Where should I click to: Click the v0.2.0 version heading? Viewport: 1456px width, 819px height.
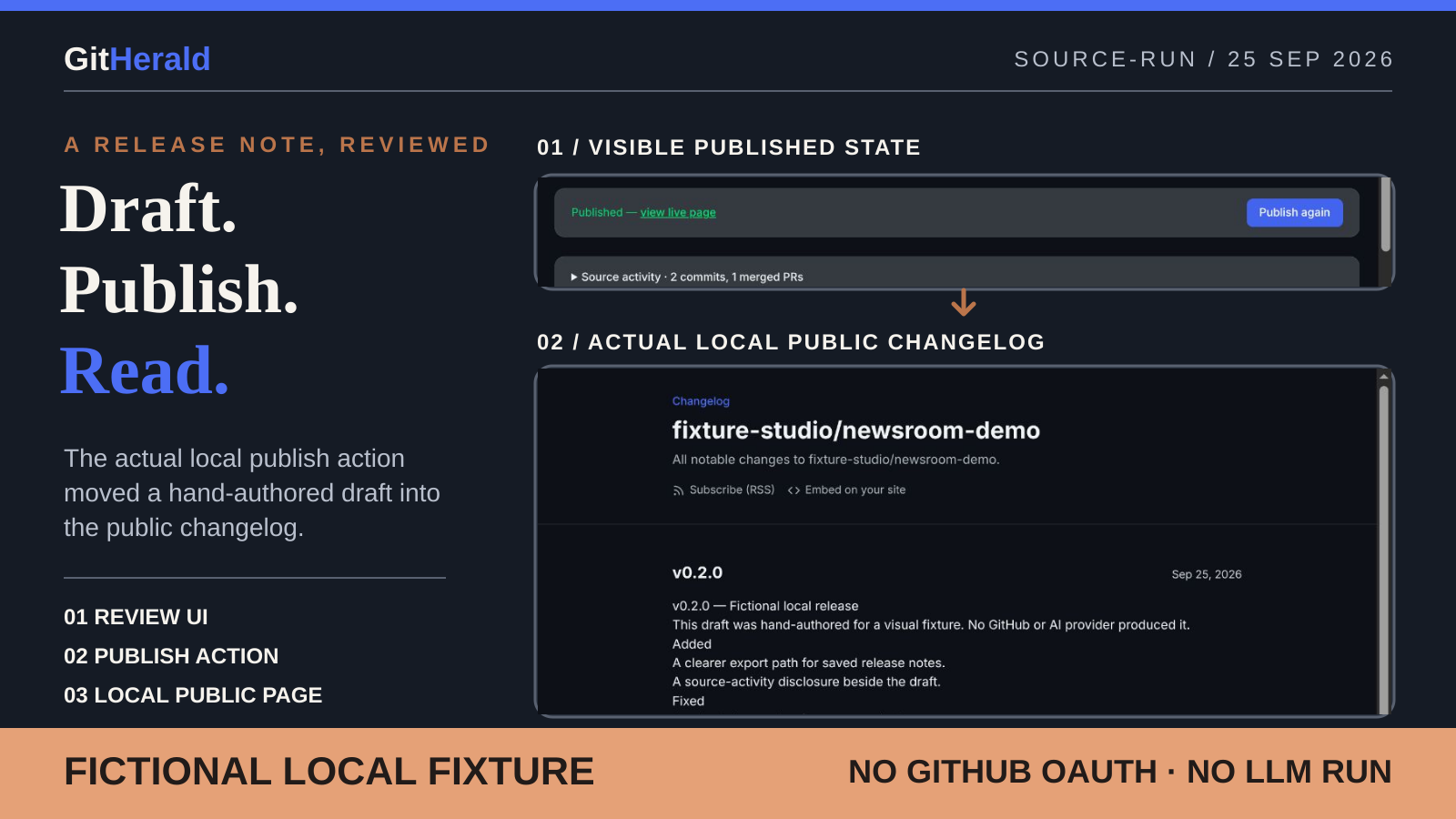[x=697, y=572]
